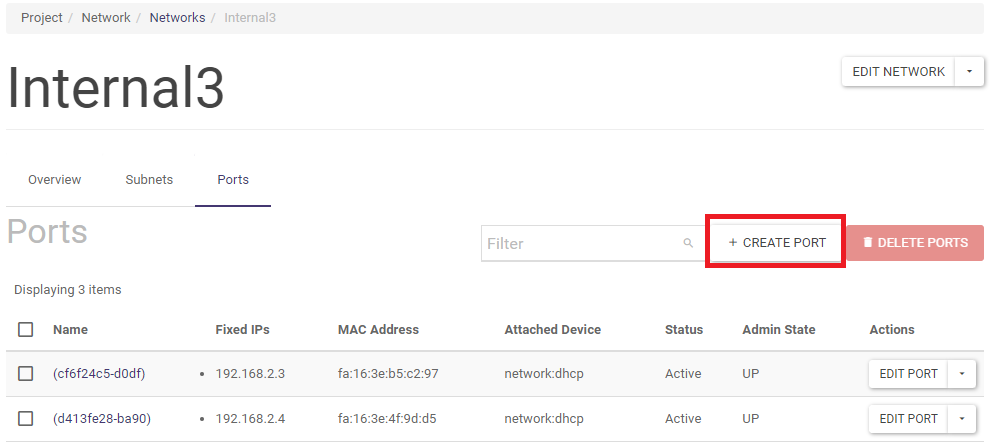
Task: Click the Delete Ports button
Action: click(x=915, y=242)
